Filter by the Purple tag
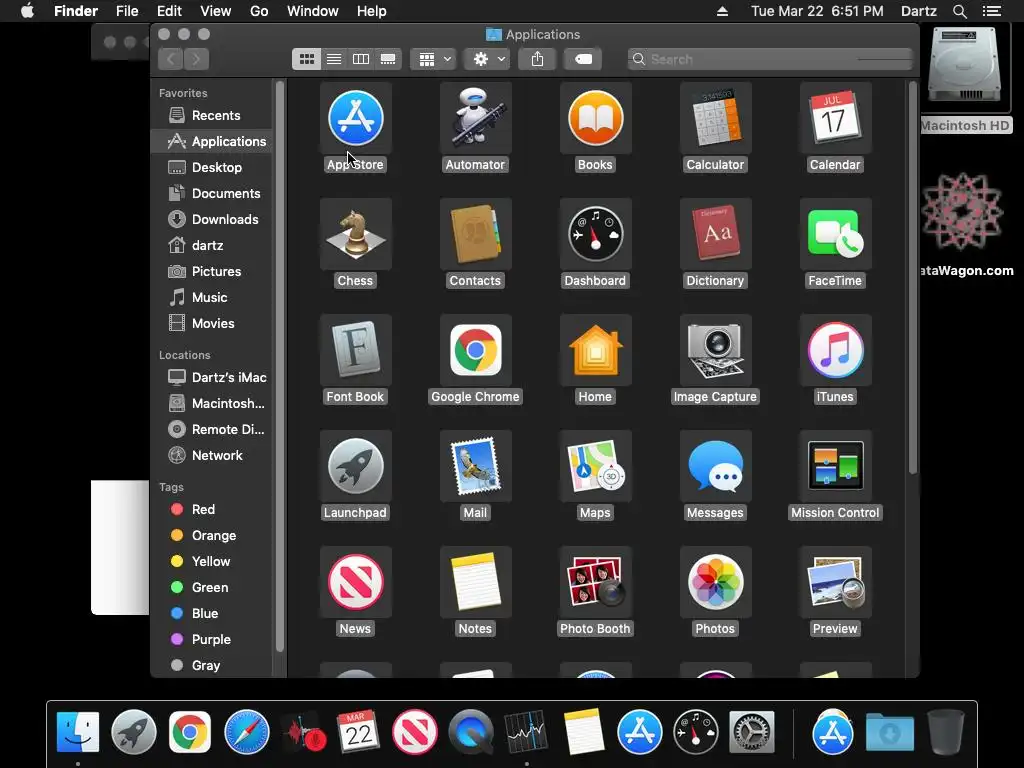The width and height of the screenshot is (1024, 768). 212,640
